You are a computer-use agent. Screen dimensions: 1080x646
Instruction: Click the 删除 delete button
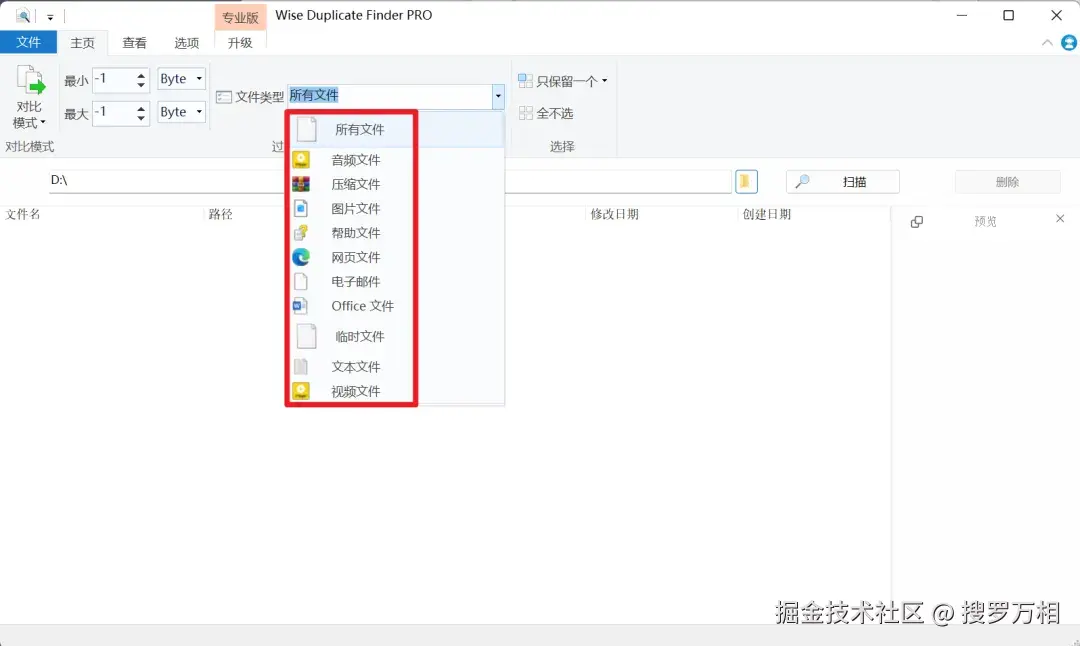coord(1008,182)
